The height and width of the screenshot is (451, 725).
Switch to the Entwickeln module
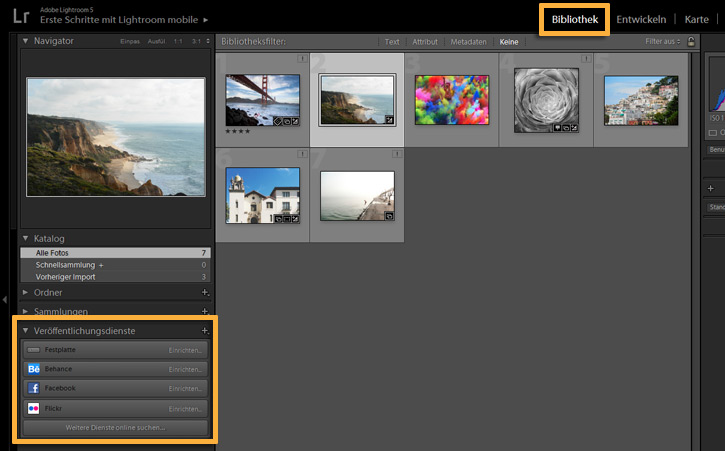click(x=641, y=19)
